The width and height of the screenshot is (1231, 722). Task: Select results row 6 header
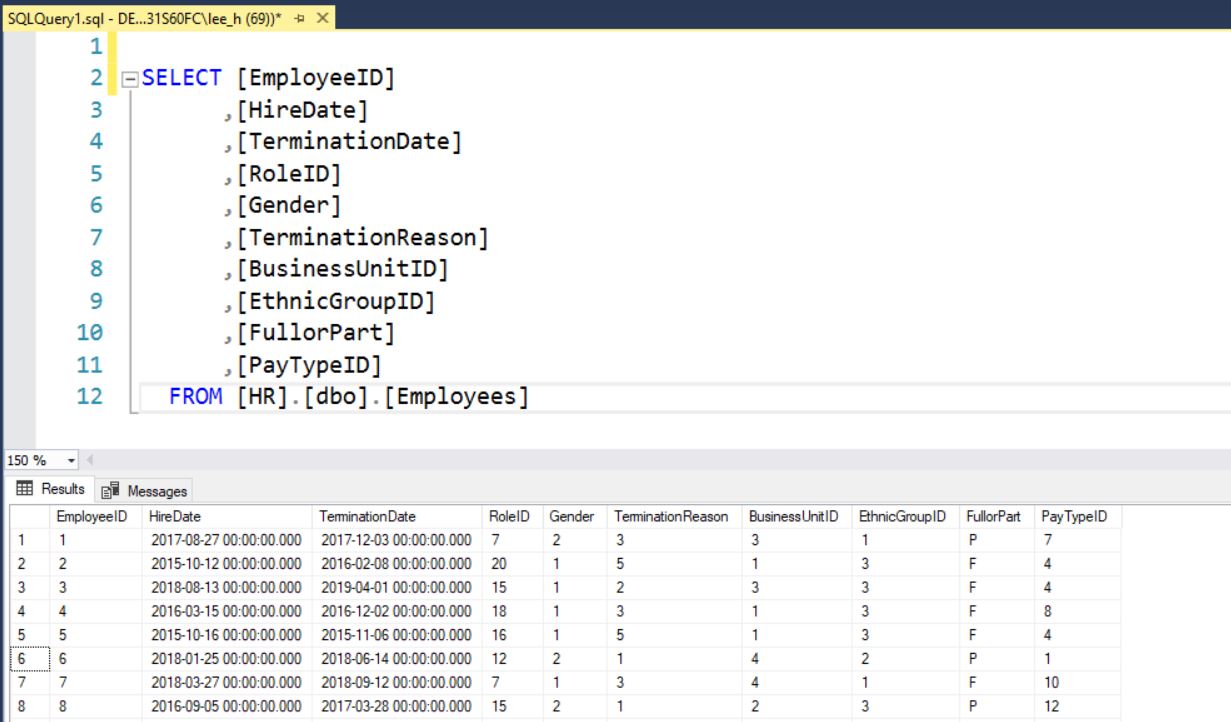coord(29,659)
